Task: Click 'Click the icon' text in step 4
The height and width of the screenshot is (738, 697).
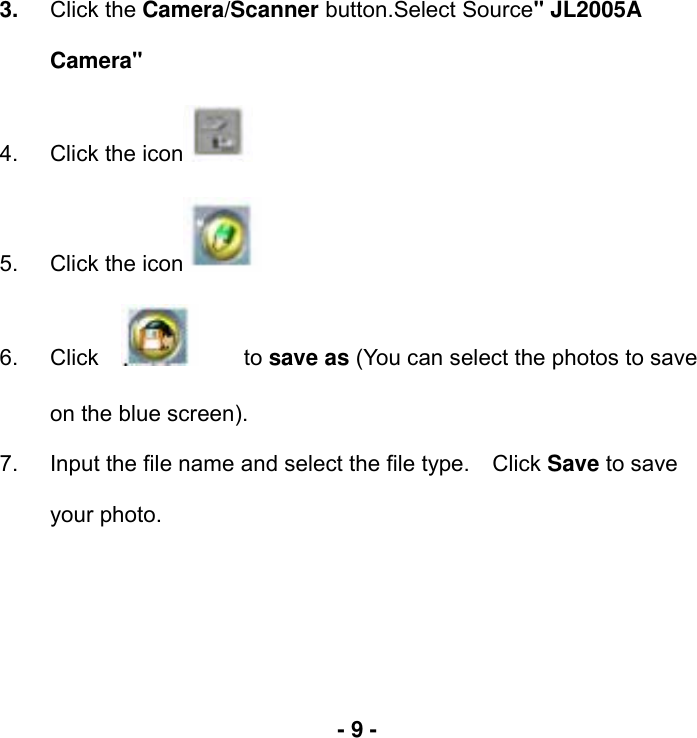Action: coord(117,154)
